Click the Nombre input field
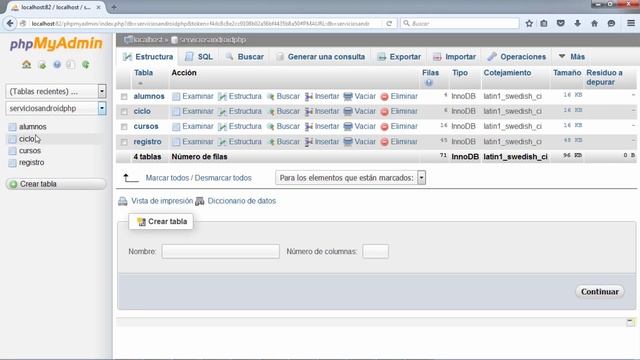Screen dimensions: 640x360 pyautogui.click(x=220, y=251)
